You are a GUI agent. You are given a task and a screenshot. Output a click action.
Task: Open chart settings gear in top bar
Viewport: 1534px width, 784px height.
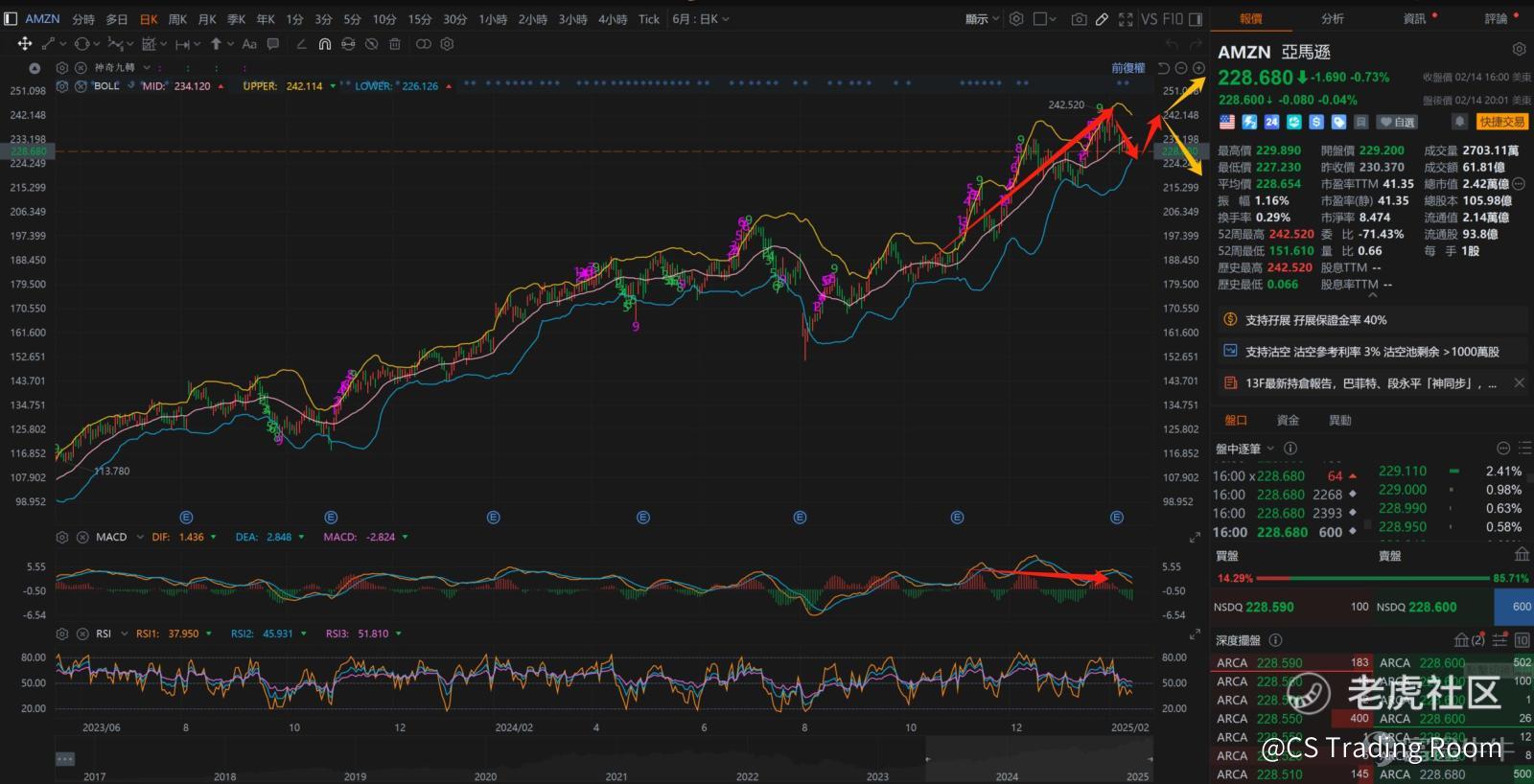pos(1016,18)
